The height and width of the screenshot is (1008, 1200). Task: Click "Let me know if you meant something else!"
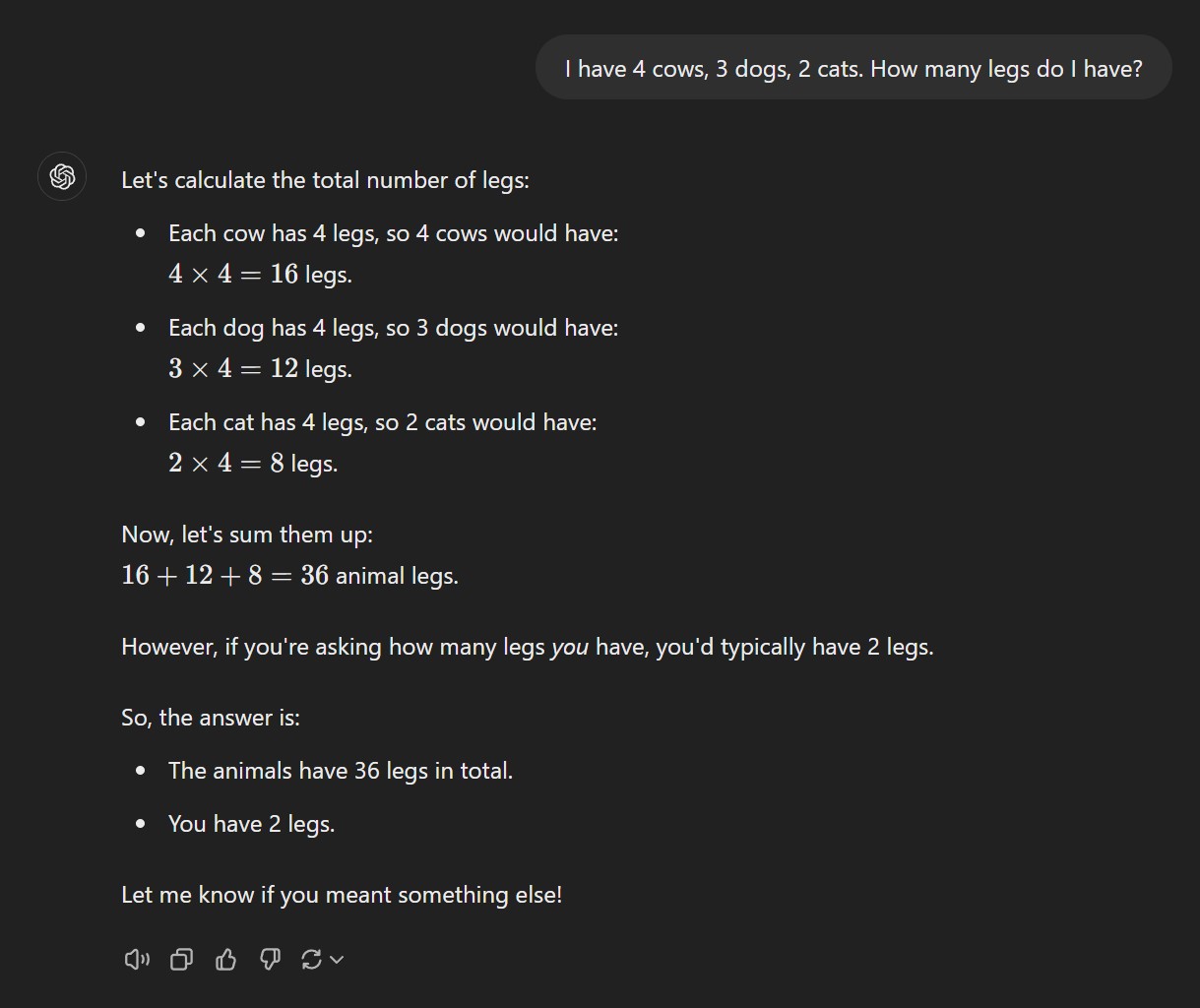pos(342,895)
